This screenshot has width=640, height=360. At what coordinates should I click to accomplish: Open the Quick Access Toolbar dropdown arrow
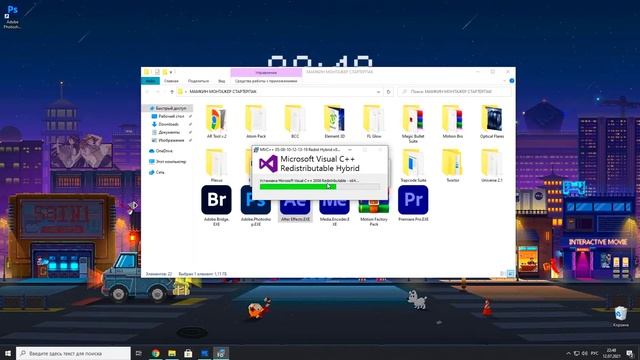point(171,72)
